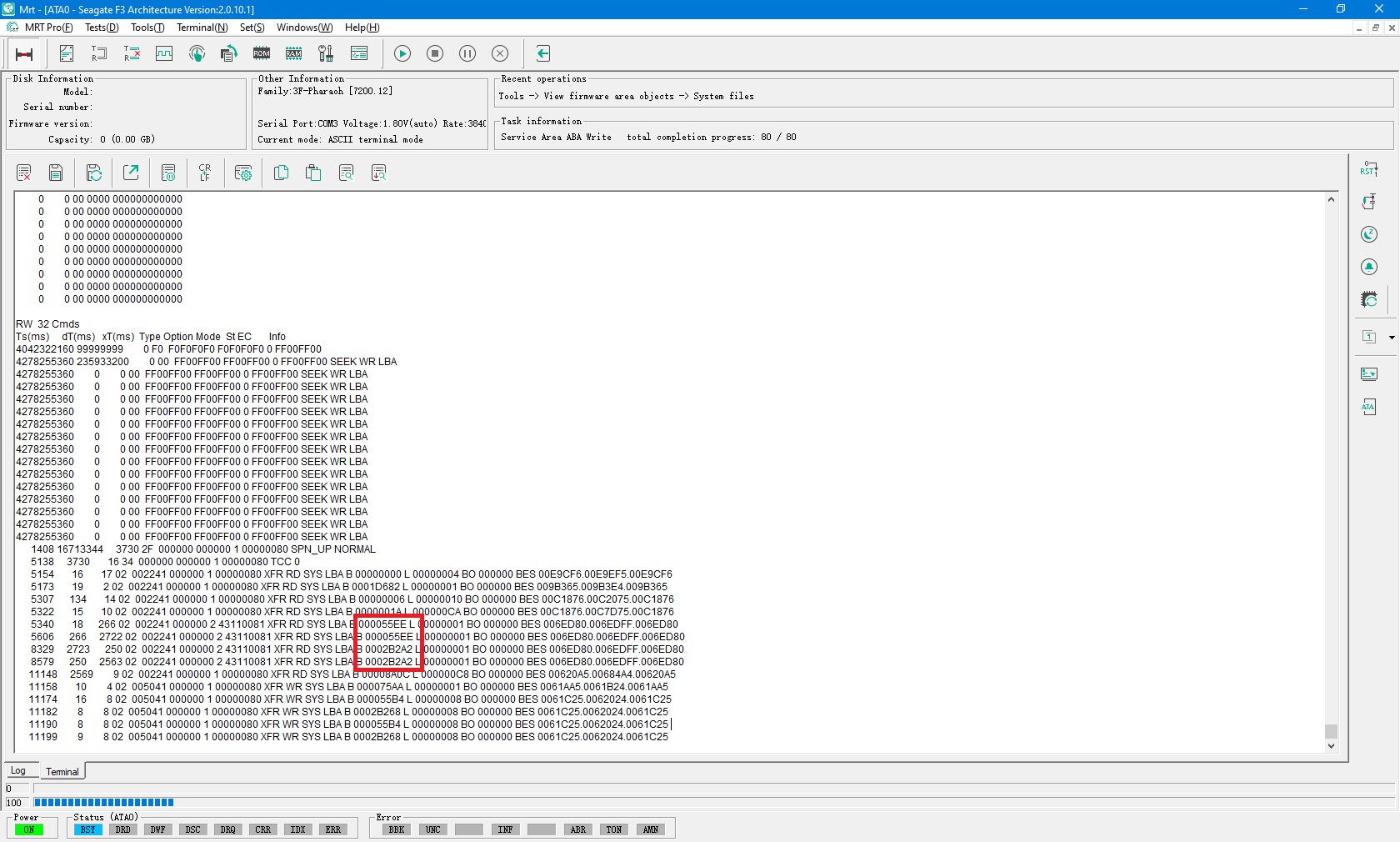Restore down the inner MDI window

[1375, 28]
